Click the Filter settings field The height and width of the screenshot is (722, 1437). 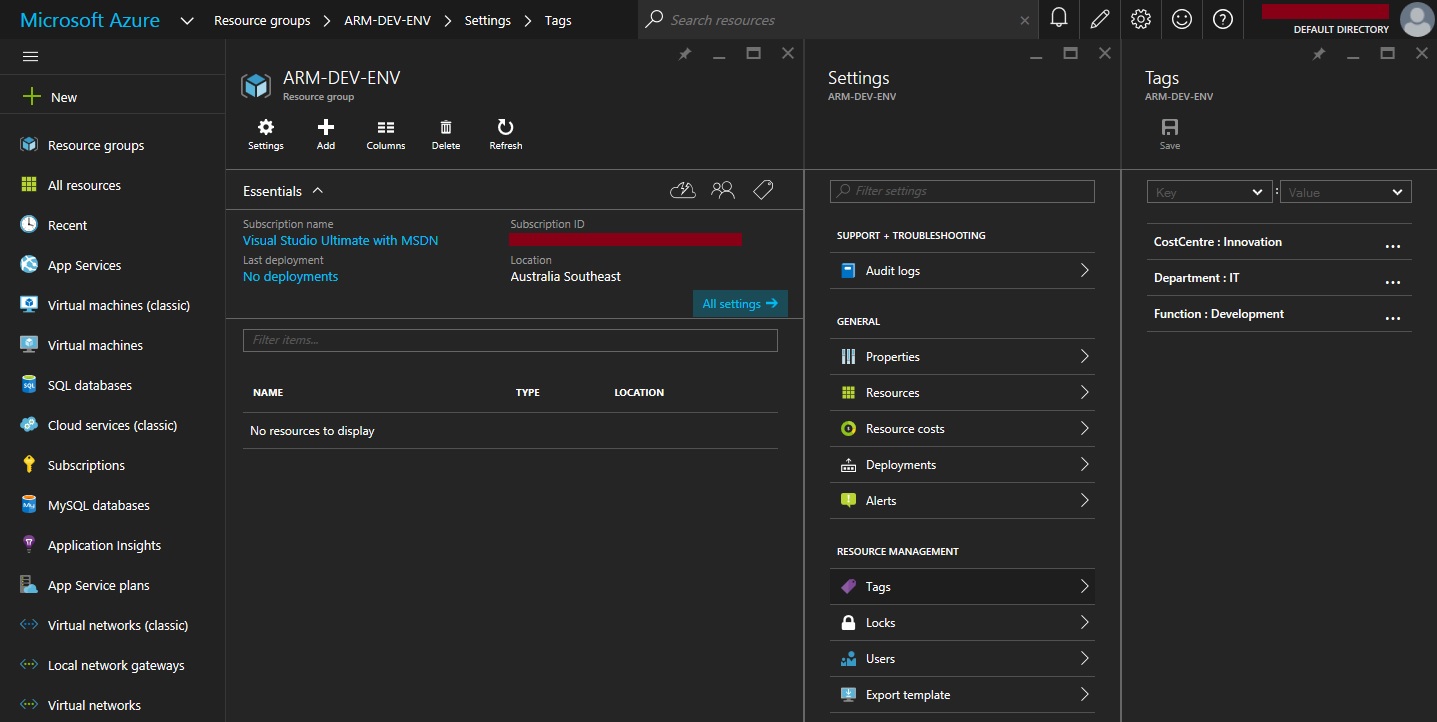coord(962,191)
